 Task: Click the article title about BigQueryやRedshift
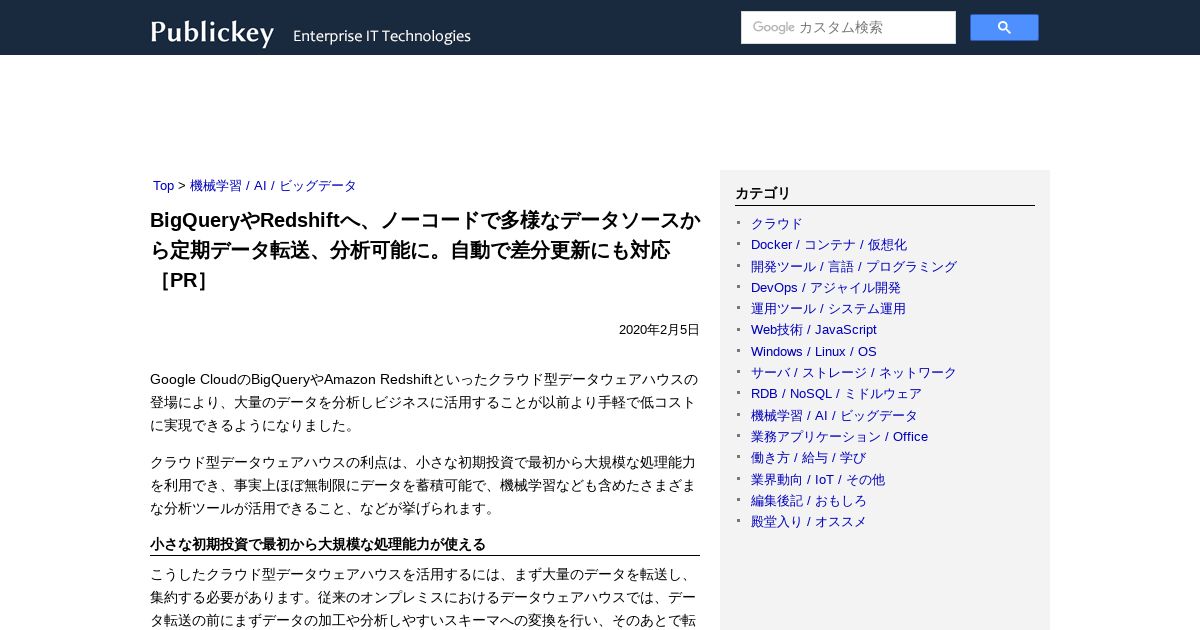425,250
